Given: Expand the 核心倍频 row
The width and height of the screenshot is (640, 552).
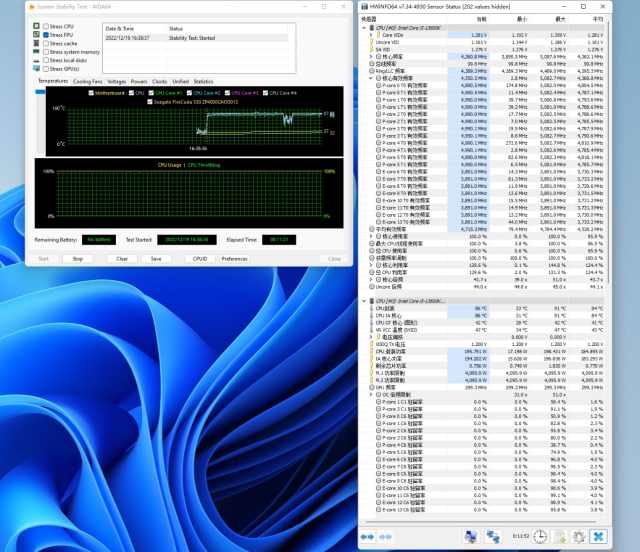Looking at the screenshot, I should 371,280.
